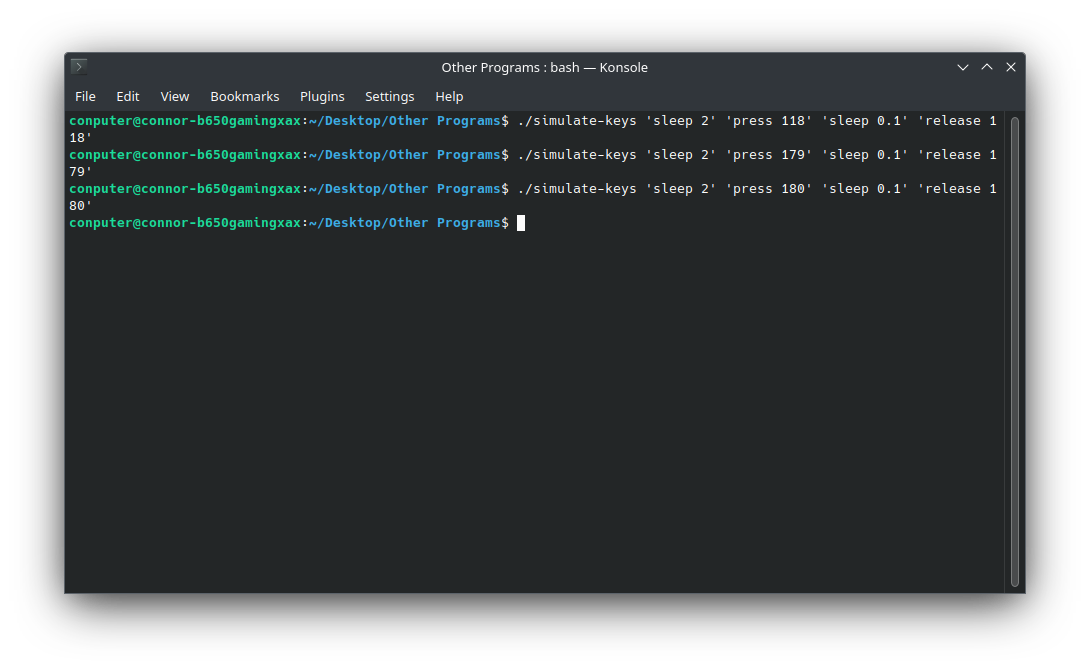
Task: Click the command text containing 'press 180'
Action: [x=757, y=189]
